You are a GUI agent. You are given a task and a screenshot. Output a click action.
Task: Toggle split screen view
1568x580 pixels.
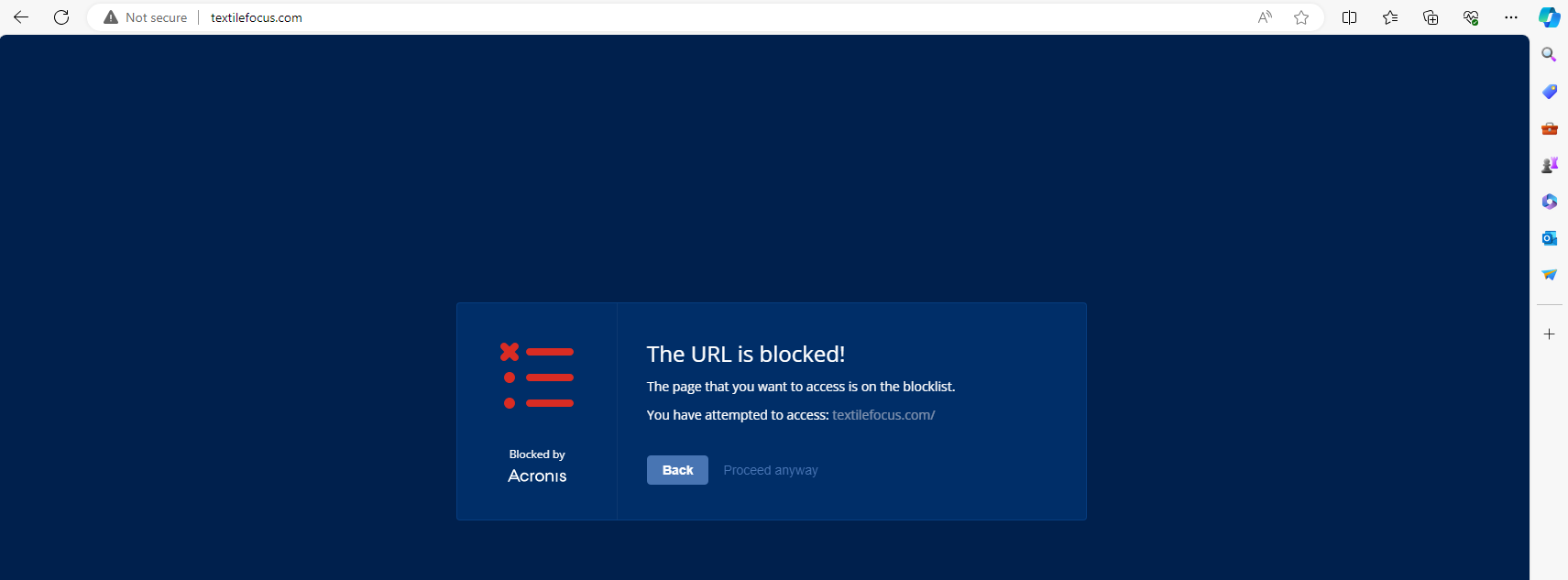click(1349, 17)
